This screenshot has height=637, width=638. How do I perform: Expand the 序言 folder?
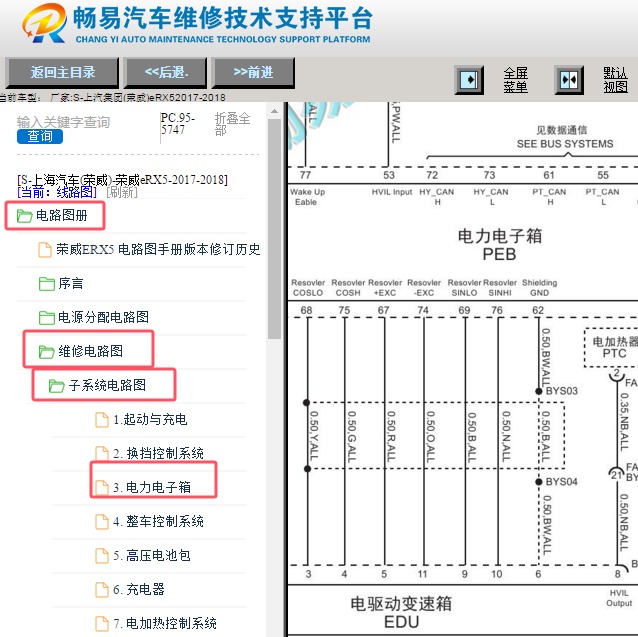click(71, 283)
